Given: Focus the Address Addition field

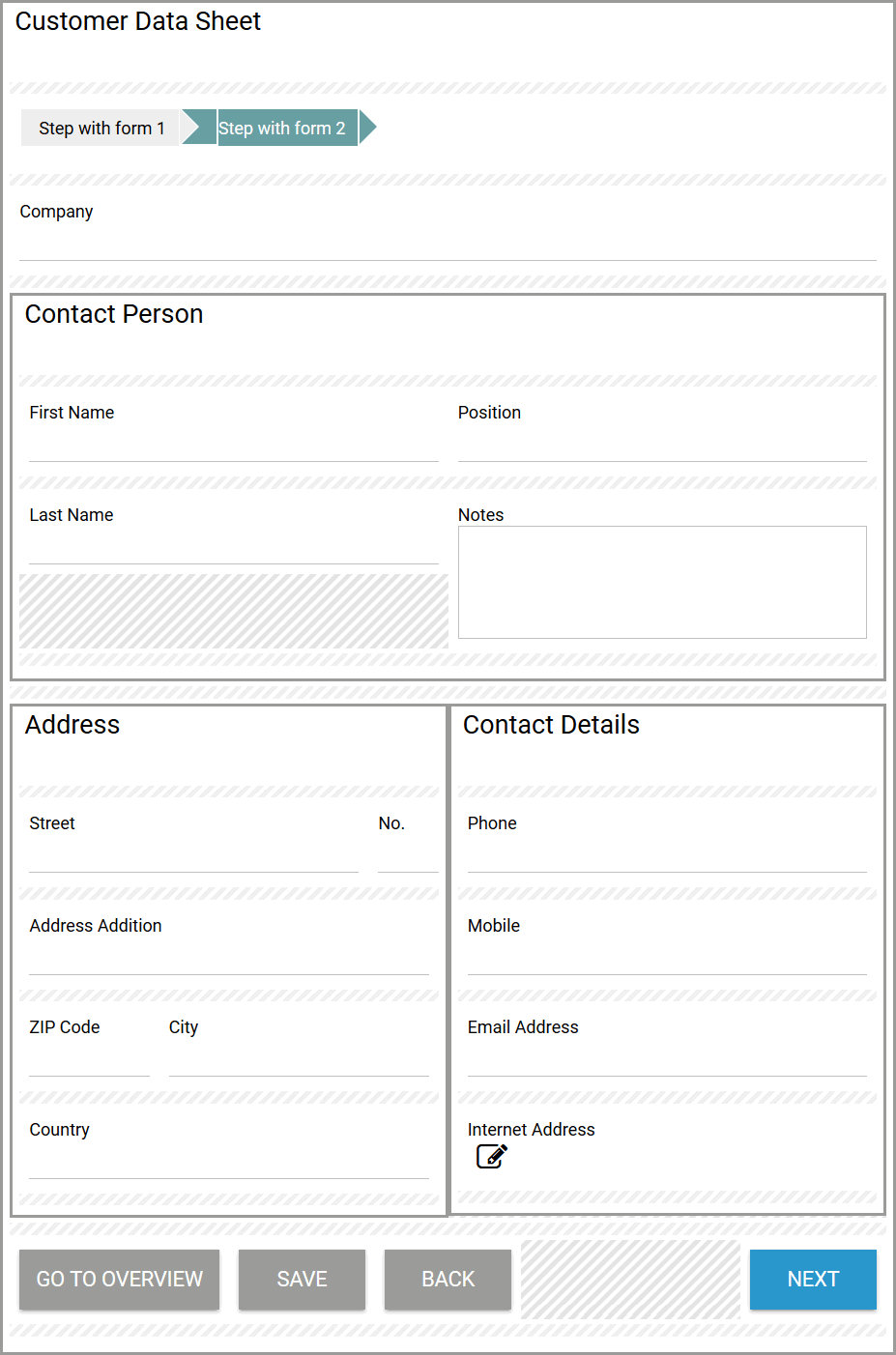Looking at the screenshot, I should pyautogui.click(x=228, y=960).
